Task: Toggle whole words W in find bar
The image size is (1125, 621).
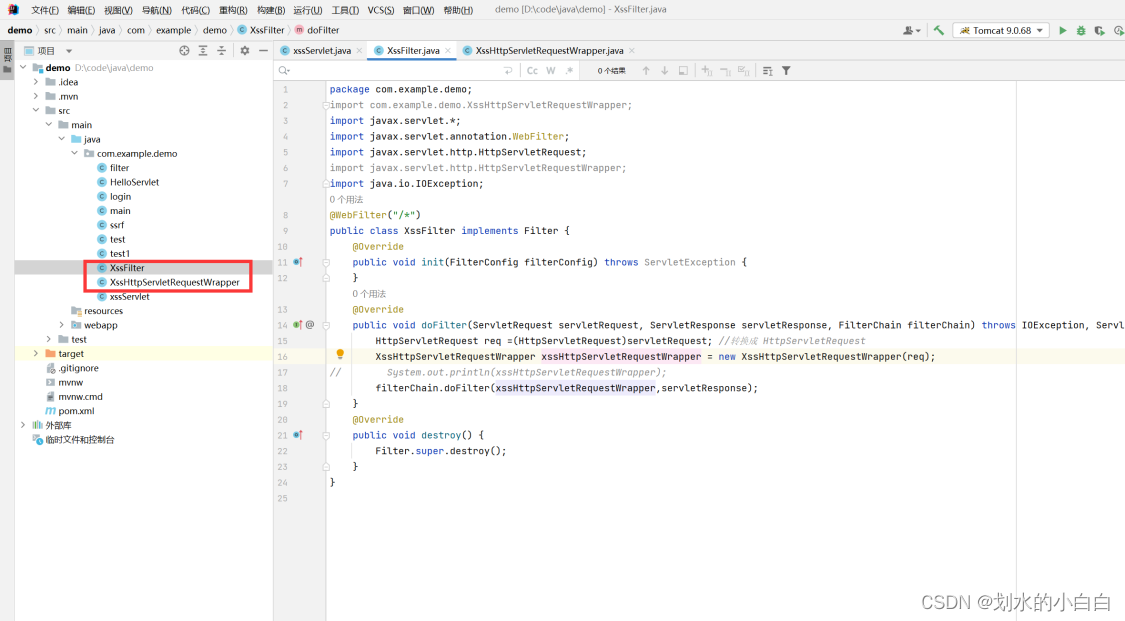Action: click(x=551, y=70)
